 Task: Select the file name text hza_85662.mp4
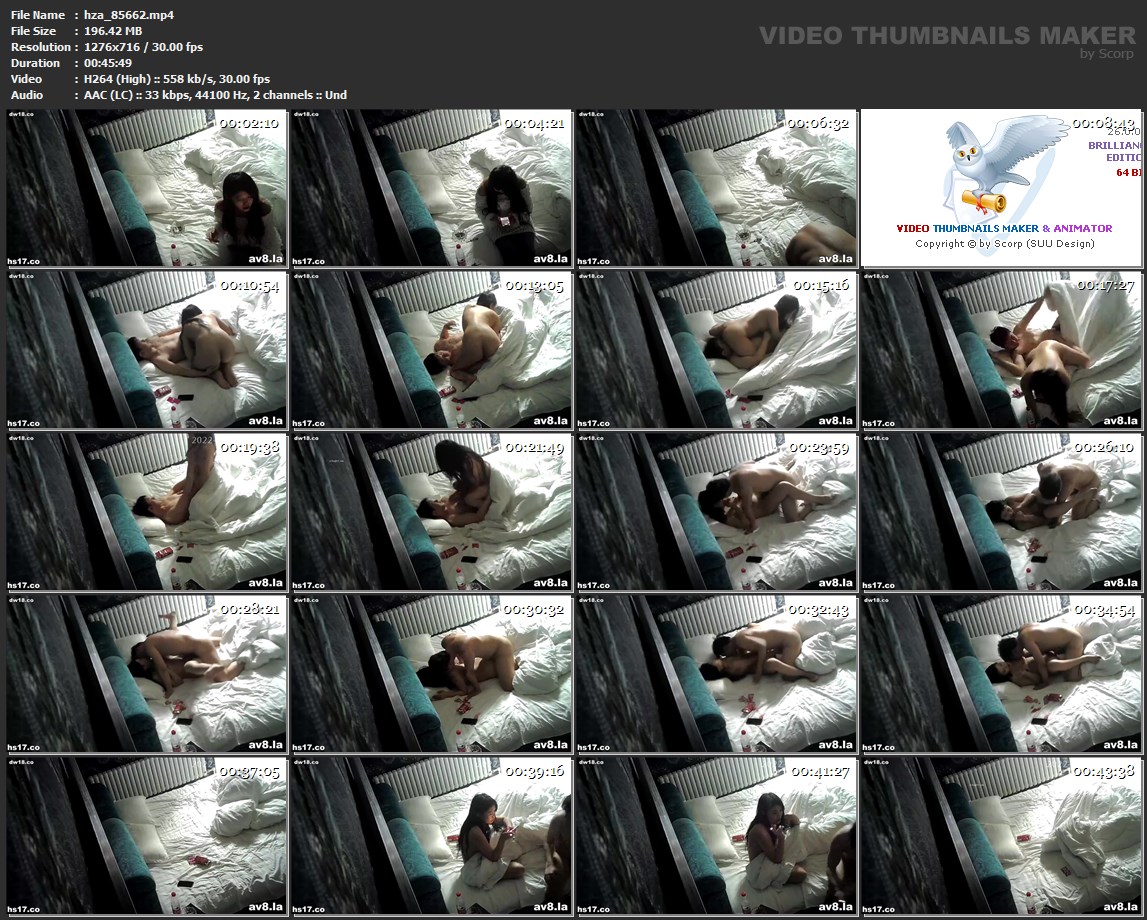point(129,15)
